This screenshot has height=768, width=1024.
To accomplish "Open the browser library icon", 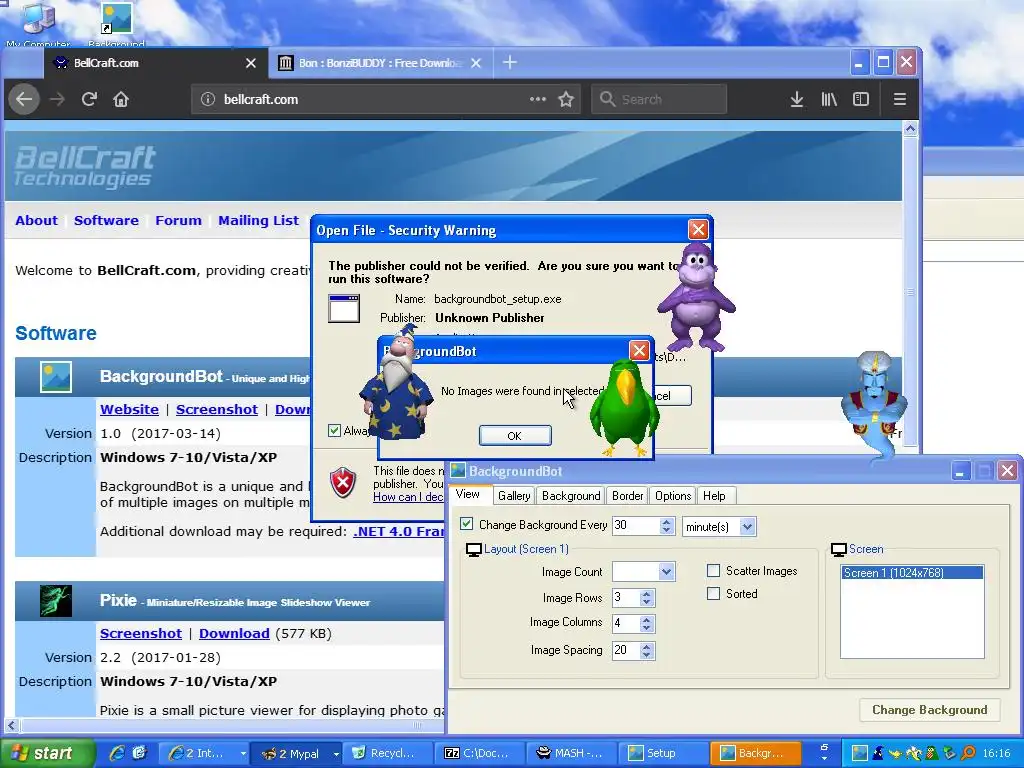I will pos(829,99).
